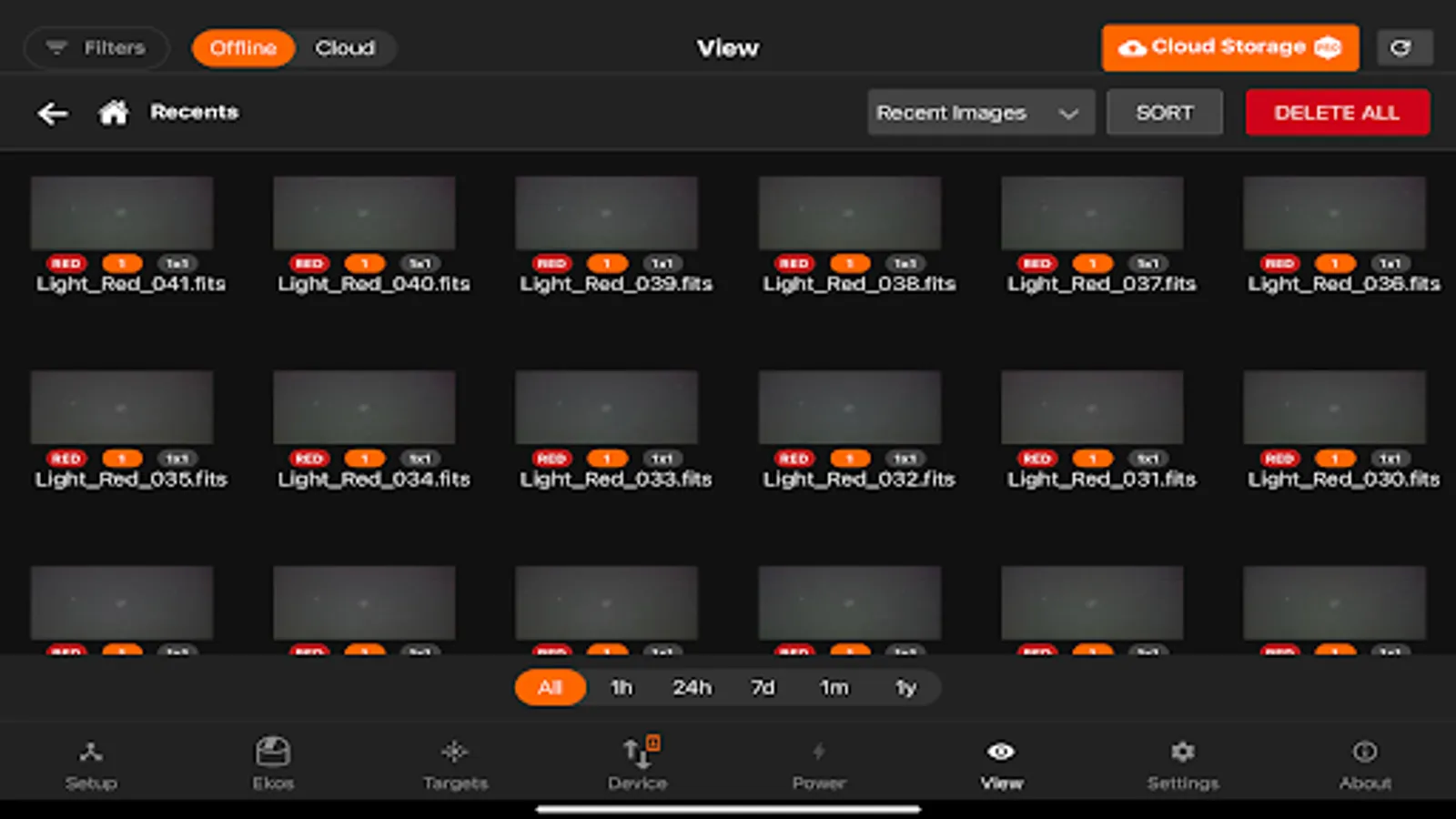Open thumbnail of Light_Red_033.fits
This screenshot has width=1456, height=819.
coord(607,408)
